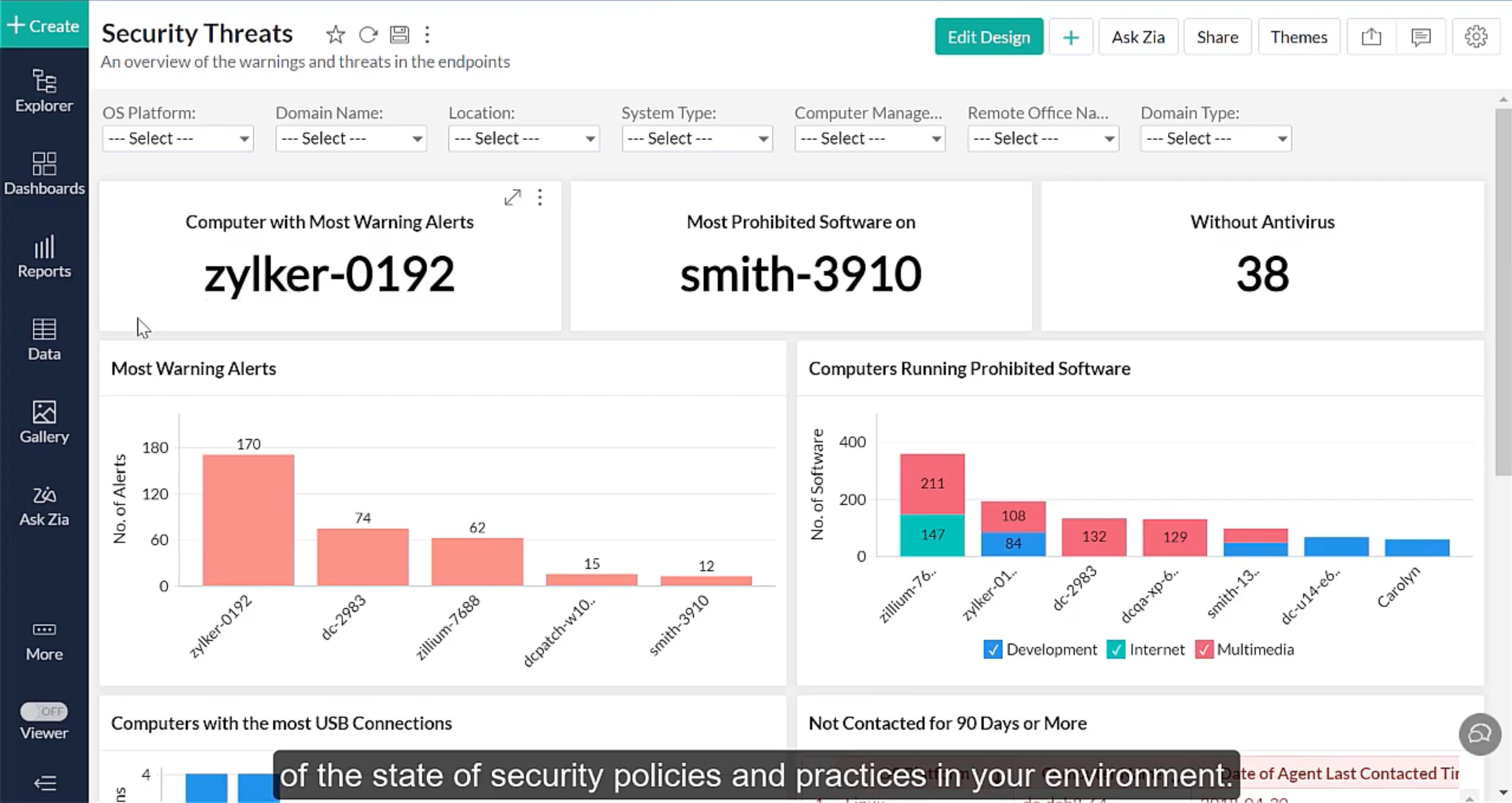Click the Edit Design button
This screenshot has width=1512, height=803.
click(x=988, y=37)
